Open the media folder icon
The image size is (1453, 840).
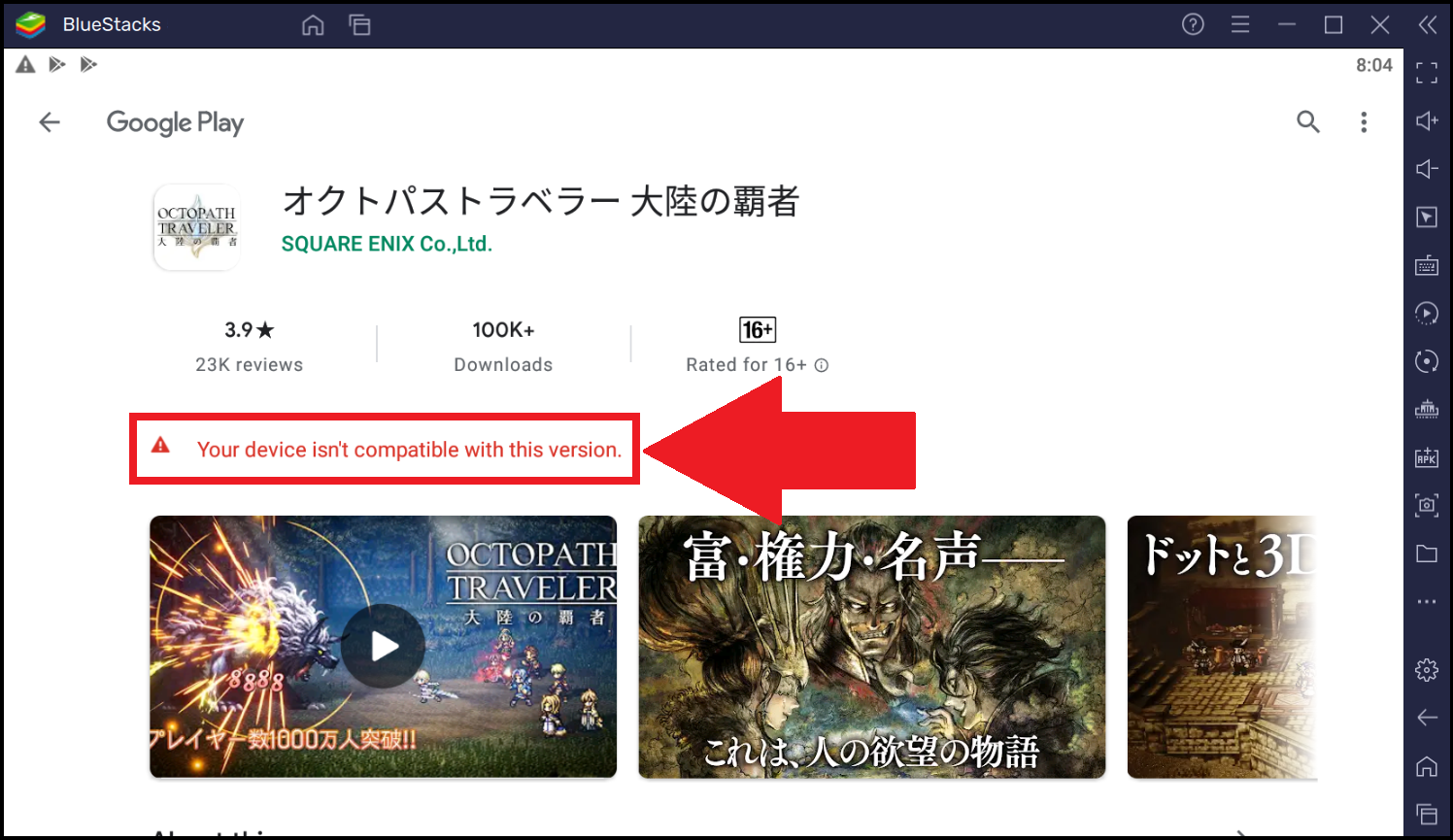[1427, 554]
